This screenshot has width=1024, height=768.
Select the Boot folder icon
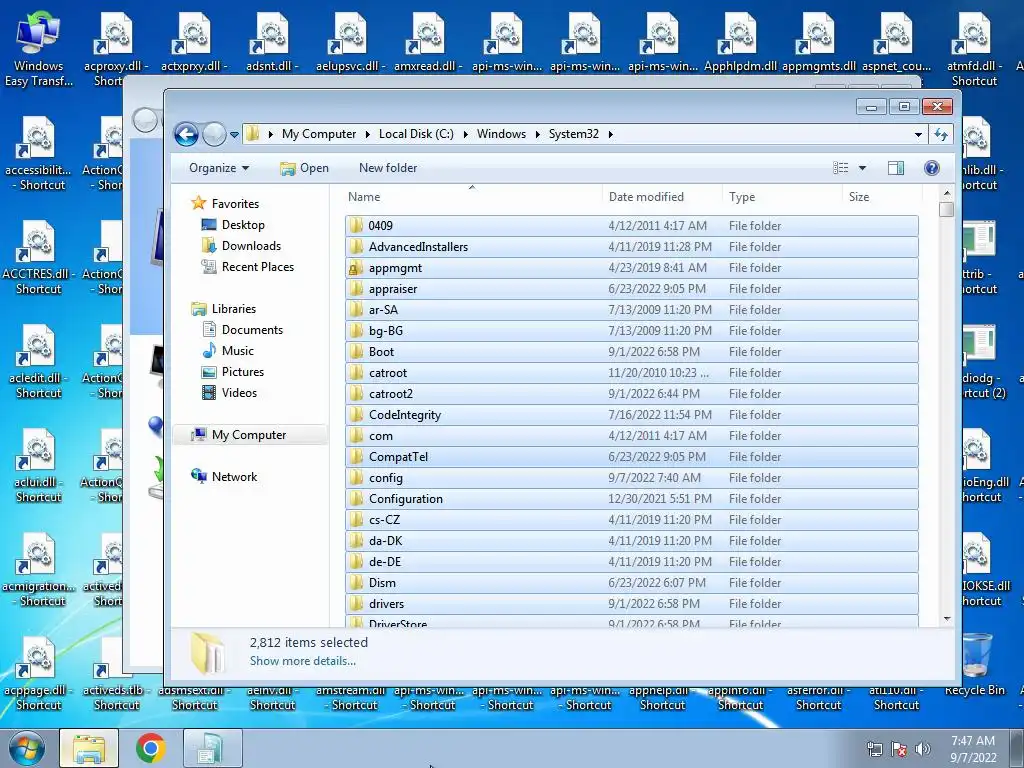coord(355,351)
